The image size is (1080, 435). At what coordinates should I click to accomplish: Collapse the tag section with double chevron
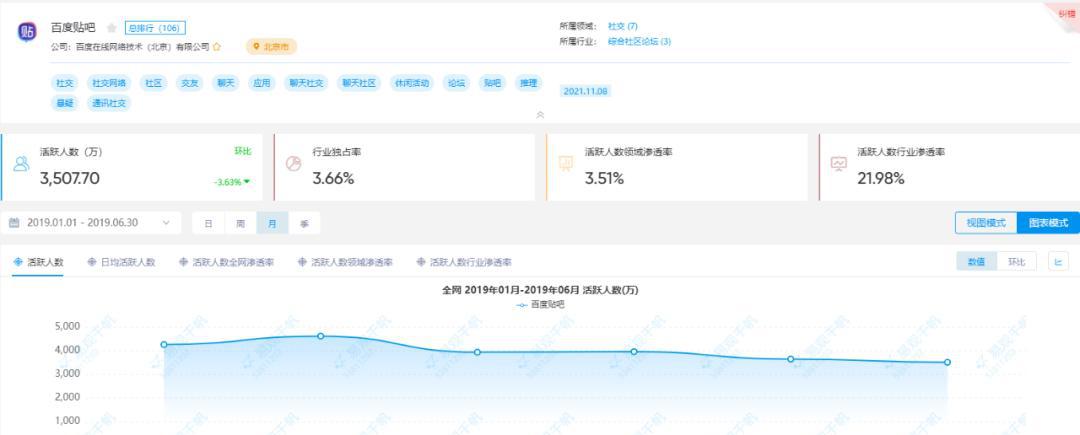[x=540, y=115]
